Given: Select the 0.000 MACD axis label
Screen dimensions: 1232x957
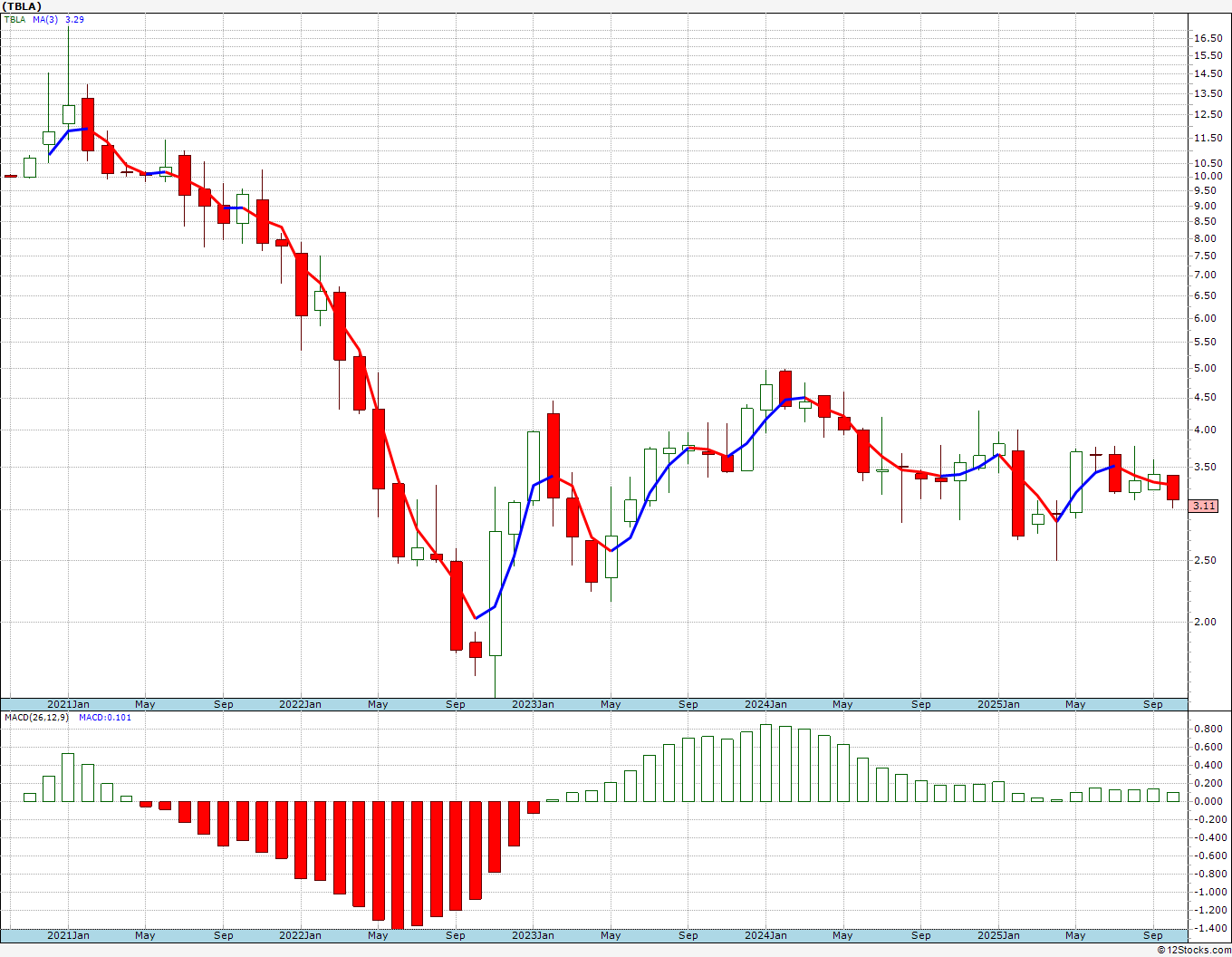Looking at the screenshot, I should tap(1207, 801).
